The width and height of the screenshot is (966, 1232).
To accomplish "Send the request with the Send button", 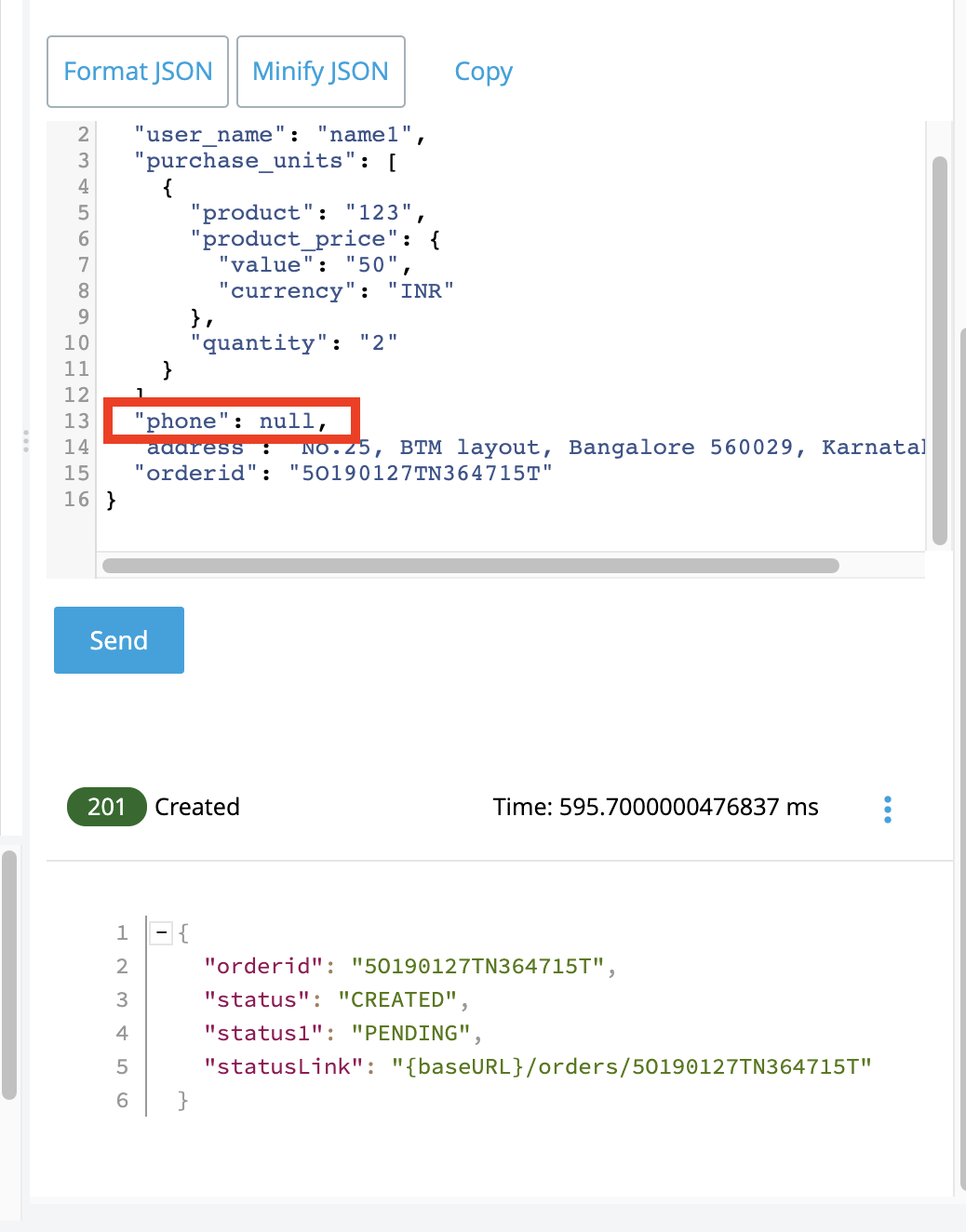I will pyautogui.click(x=119, y=640).
